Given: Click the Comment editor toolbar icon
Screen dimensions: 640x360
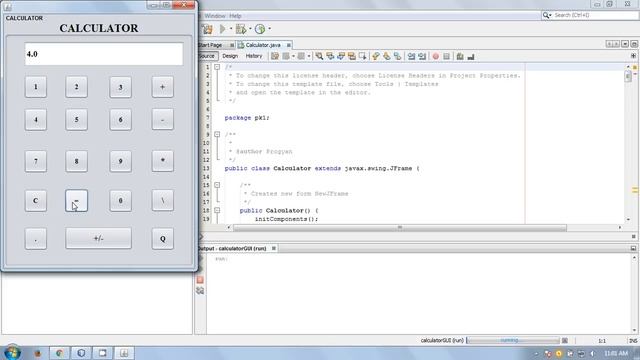Looking at the screenshot, I should click(460, 56).
